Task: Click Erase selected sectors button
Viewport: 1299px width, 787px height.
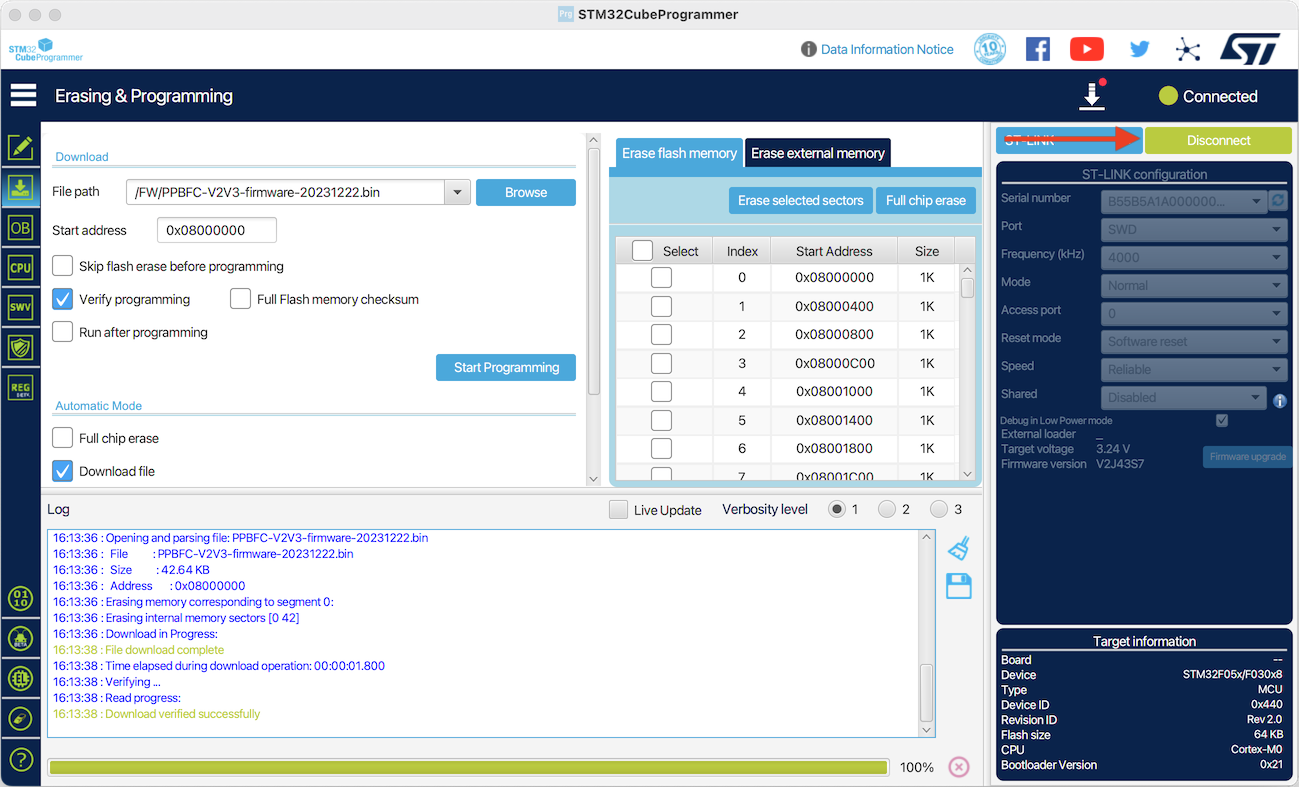Action: pos(801,200)
